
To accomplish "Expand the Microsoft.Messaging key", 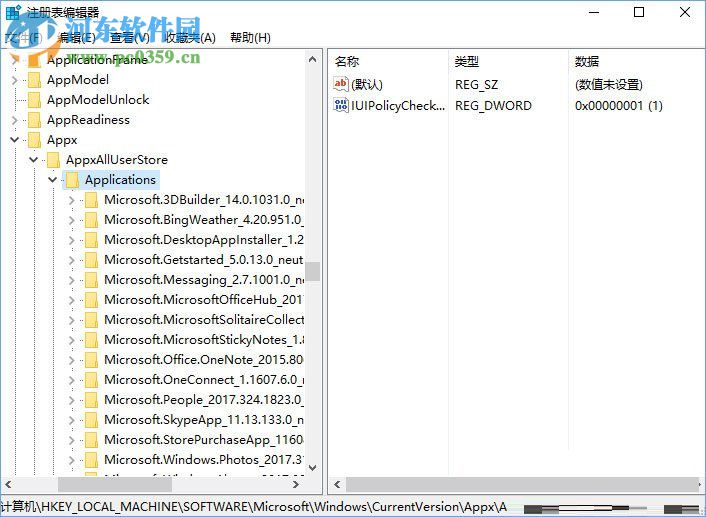I will [x=72, y=280].
